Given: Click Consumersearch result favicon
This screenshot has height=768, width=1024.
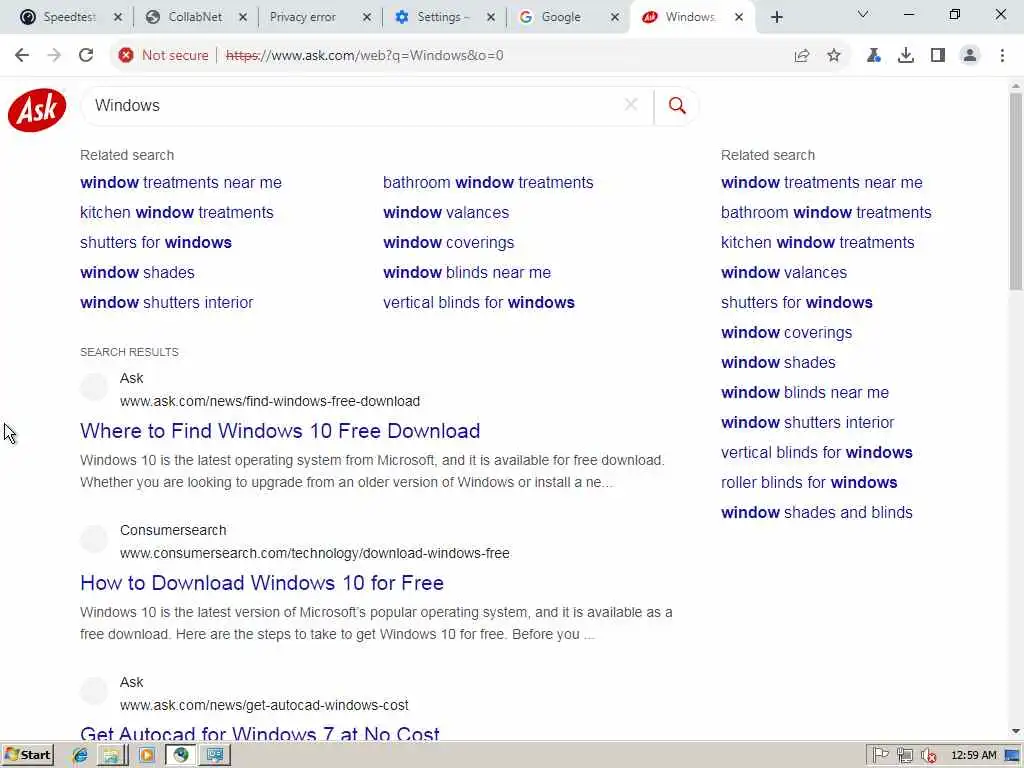Looking at the screenshot, I should 94,539.
